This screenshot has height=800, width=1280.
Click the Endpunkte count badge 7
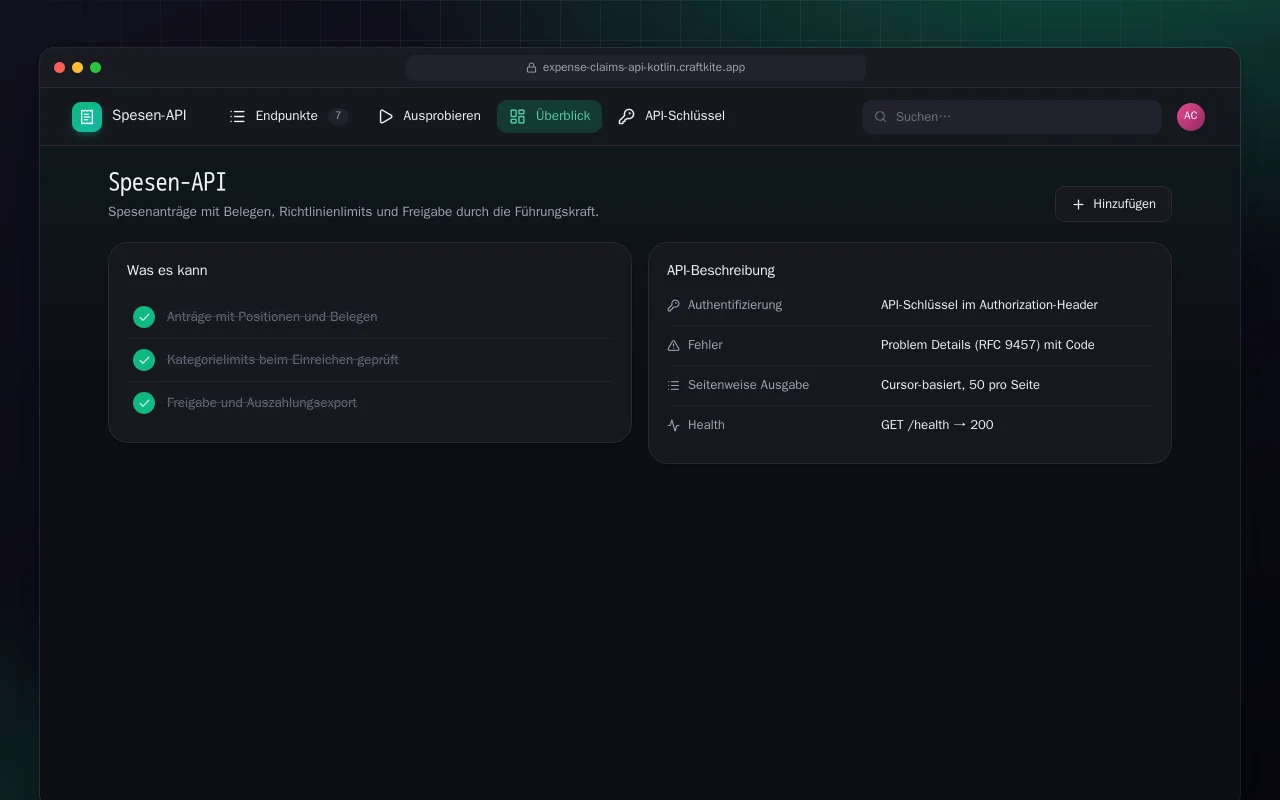[x=338, y=116]
